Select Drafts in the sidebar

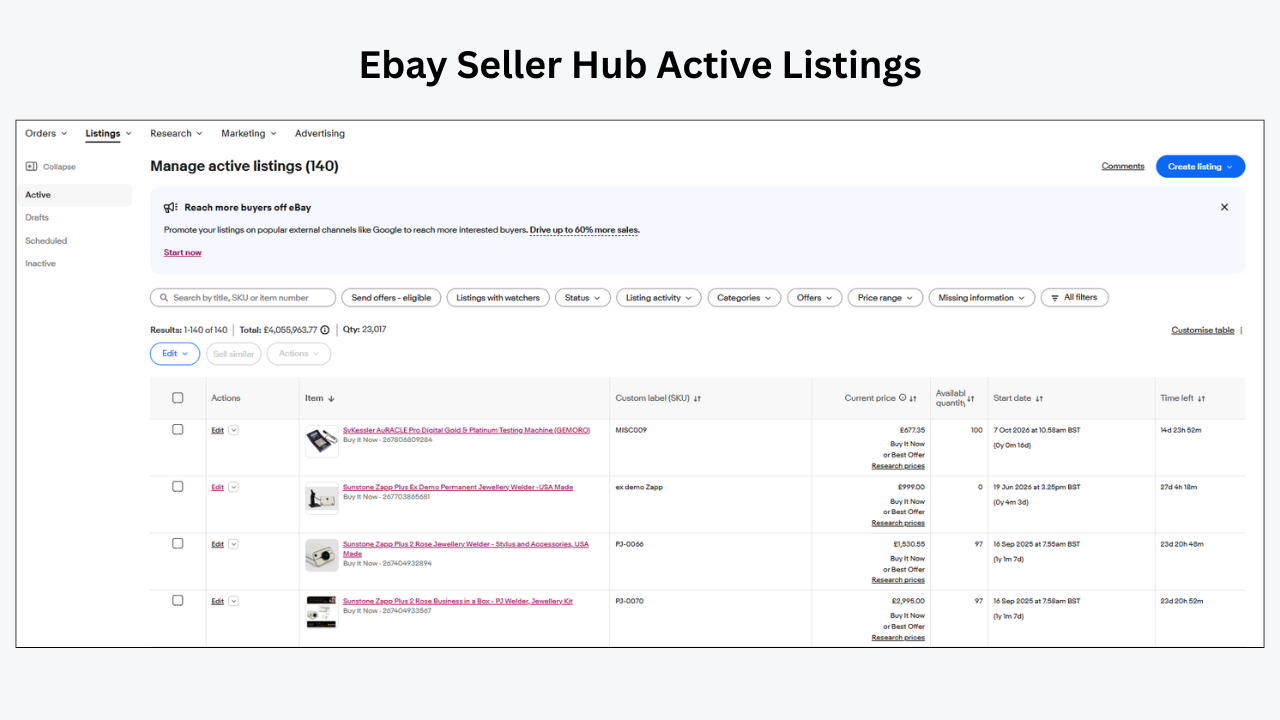pyautogui.click(x=37, y=218)
